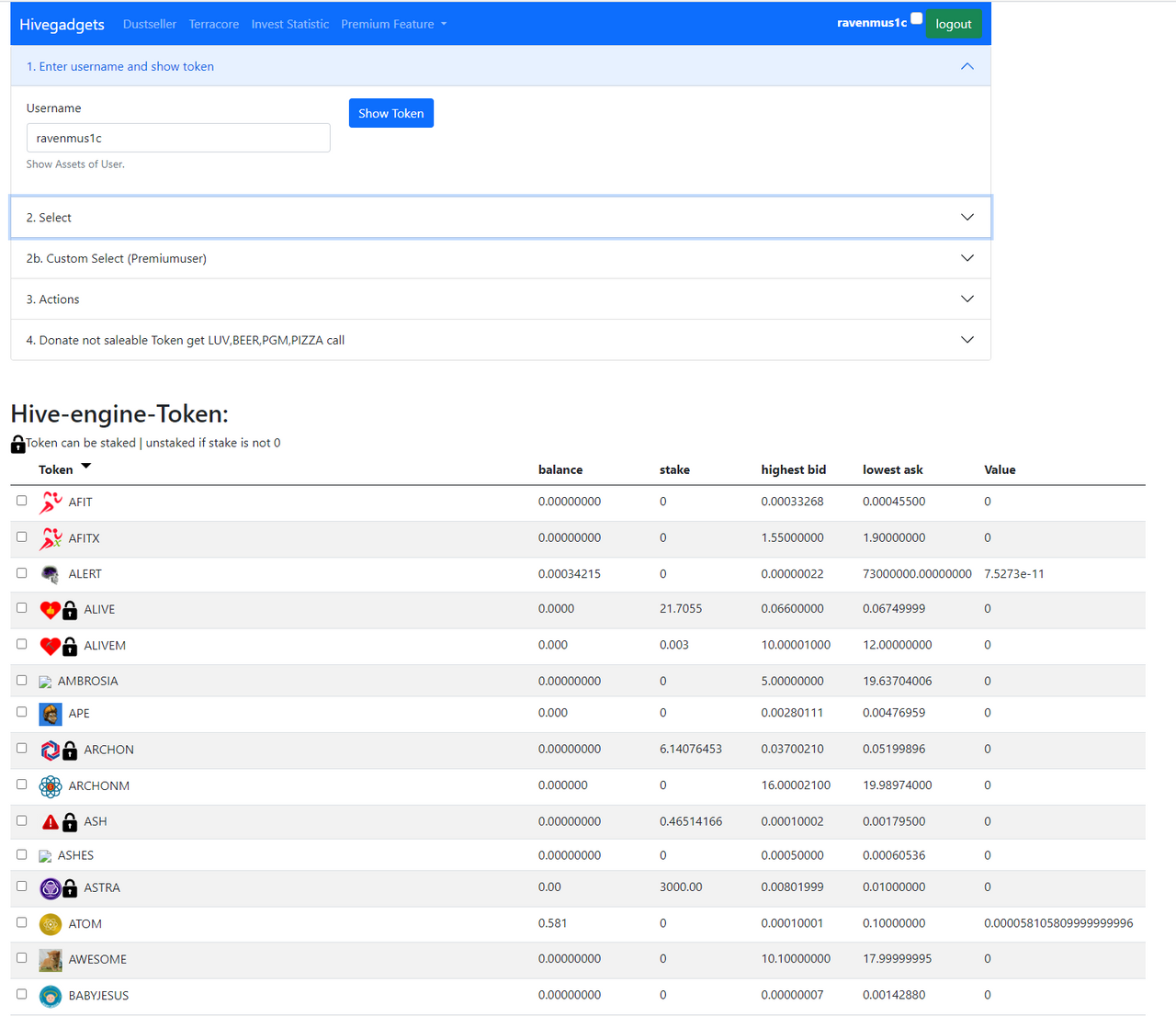The height and width of the screenshot is (1016, 1176).
Task: Click the ASTRA purple token icon
Action: tap(51, 888)
